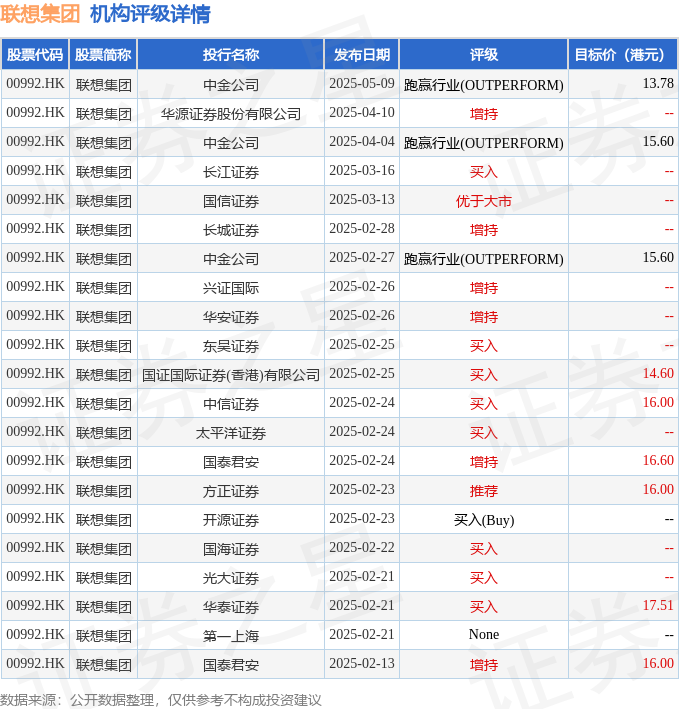Viewport: 679px width, 709px height.
Task: Click target price 14.60
Action: tap(658, 373)
